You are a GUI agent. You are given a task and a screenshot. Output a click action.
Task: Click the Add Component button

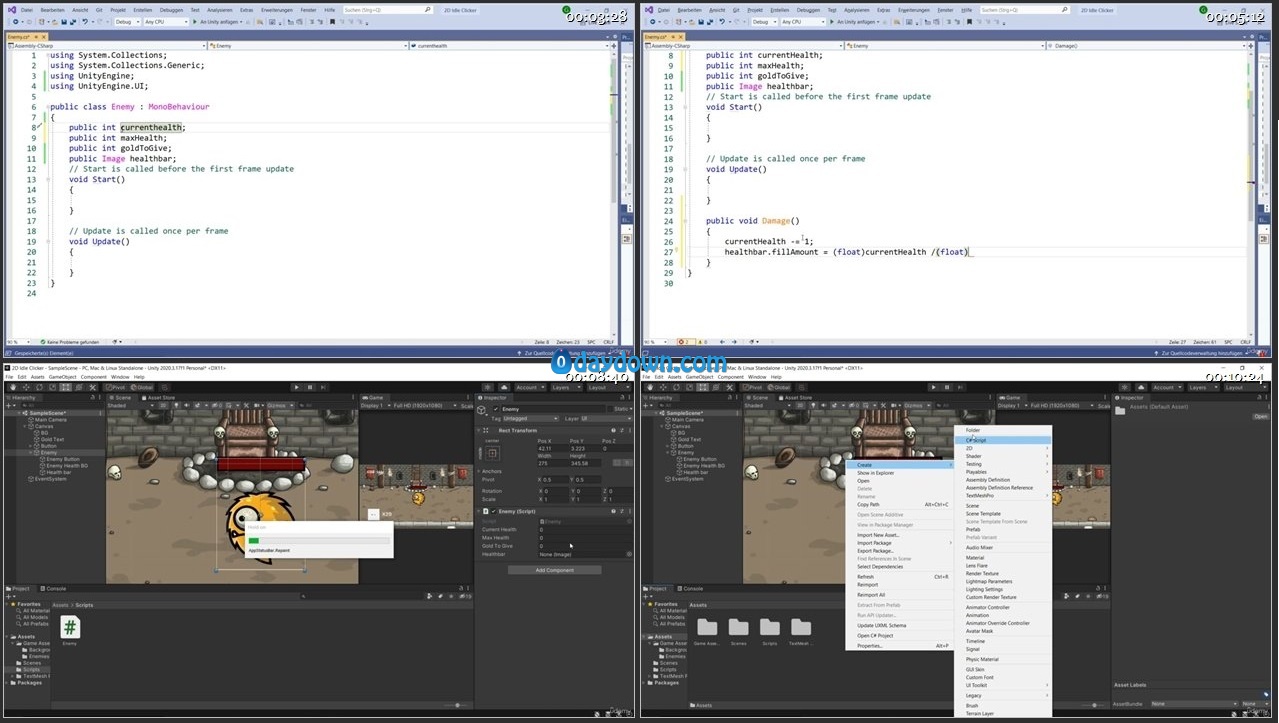pos(554,570)
